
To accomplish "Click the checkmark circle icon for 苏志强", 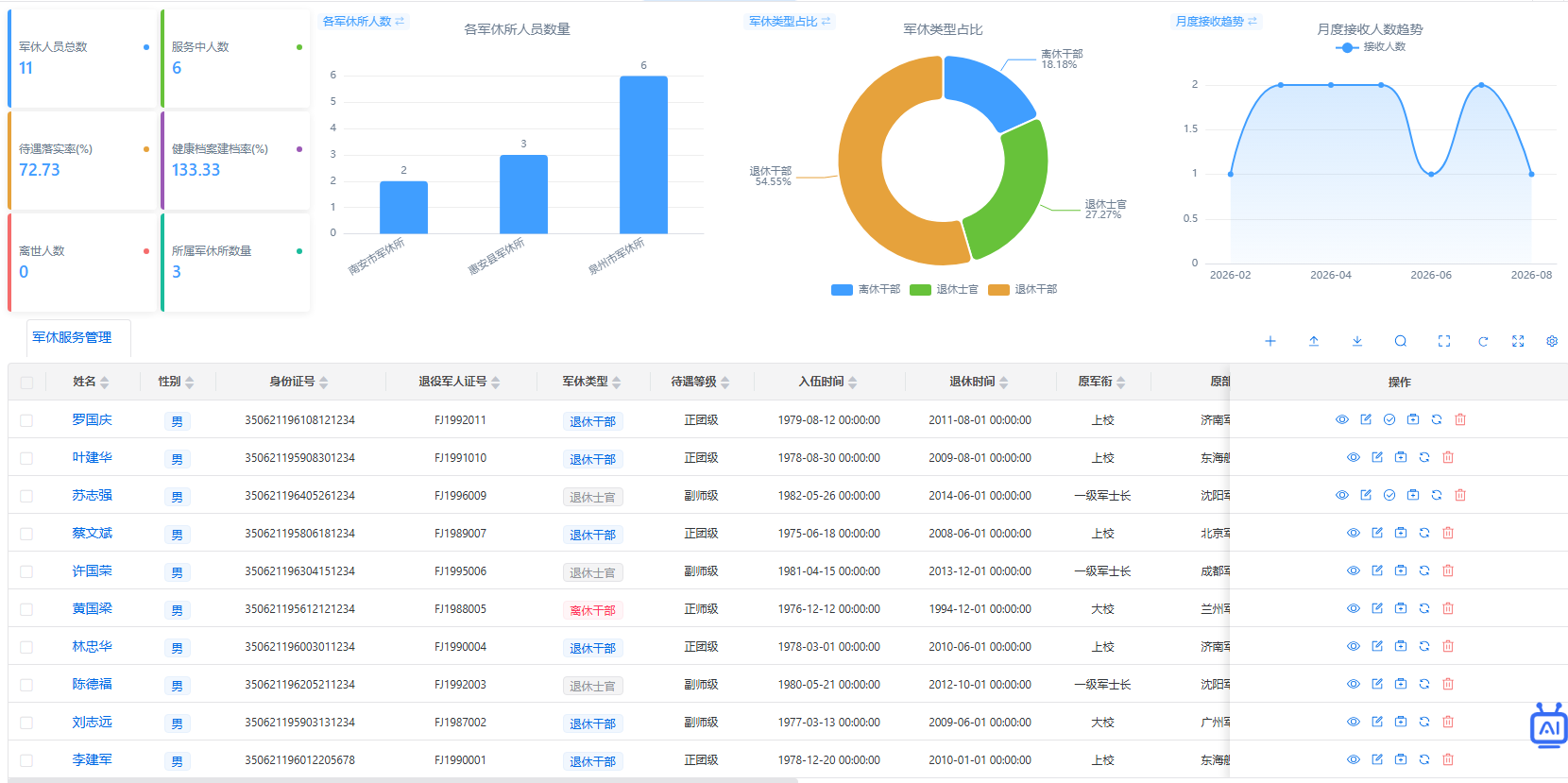I will click(1389, 495).
